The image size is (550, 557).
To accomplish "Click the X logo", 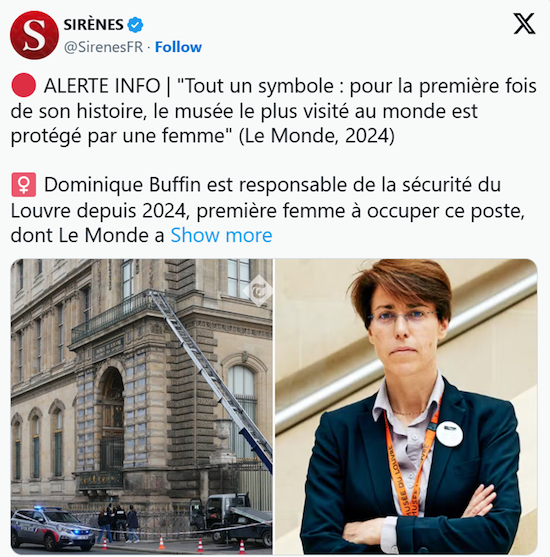I will tap(524, 24).
